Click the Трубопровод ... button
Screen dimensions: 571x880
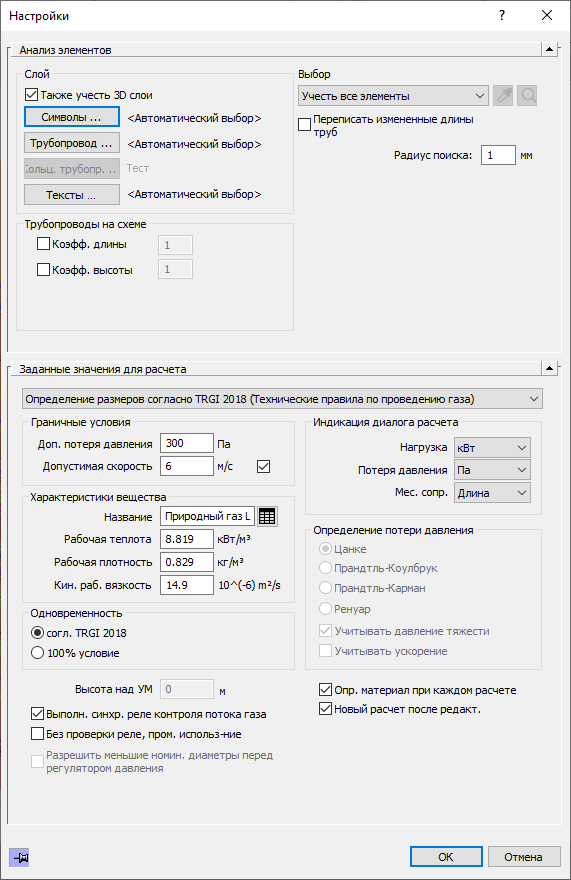coord(71,143)
